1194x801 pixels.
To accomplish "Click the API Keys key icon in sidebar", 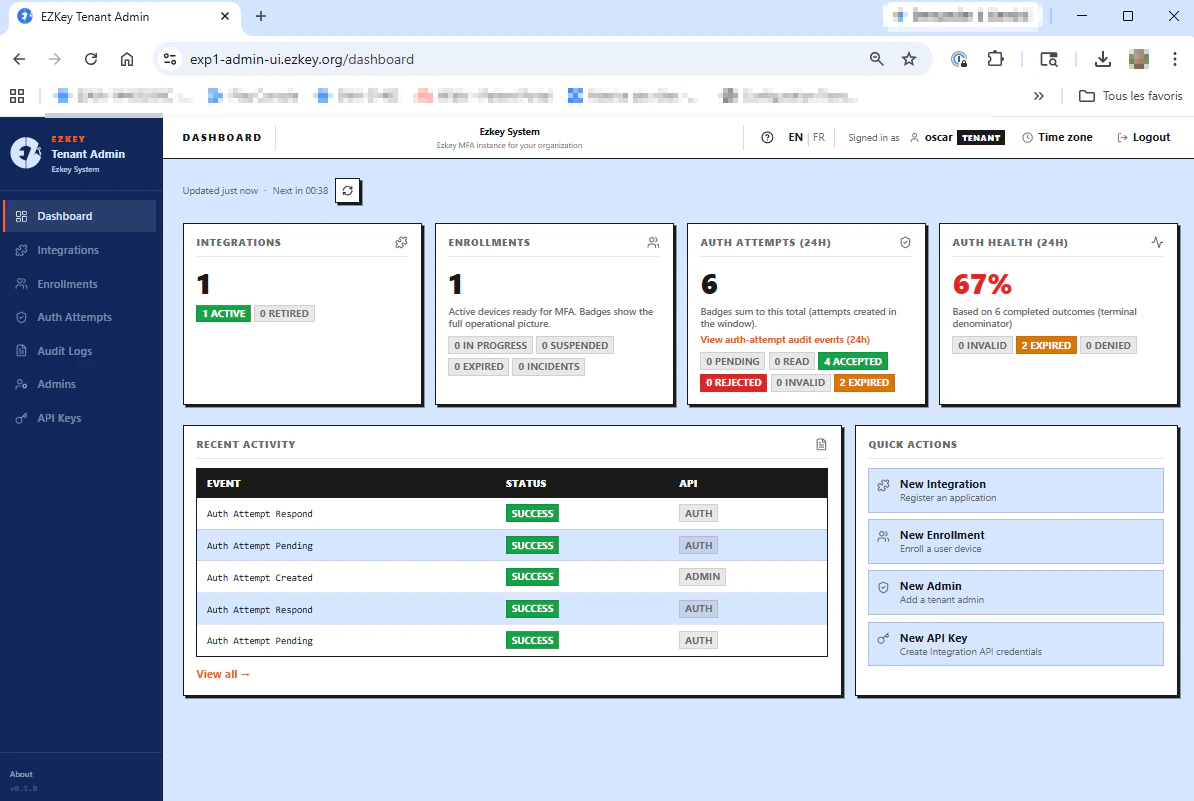I will pyautogui.click(x=21, y=418).
